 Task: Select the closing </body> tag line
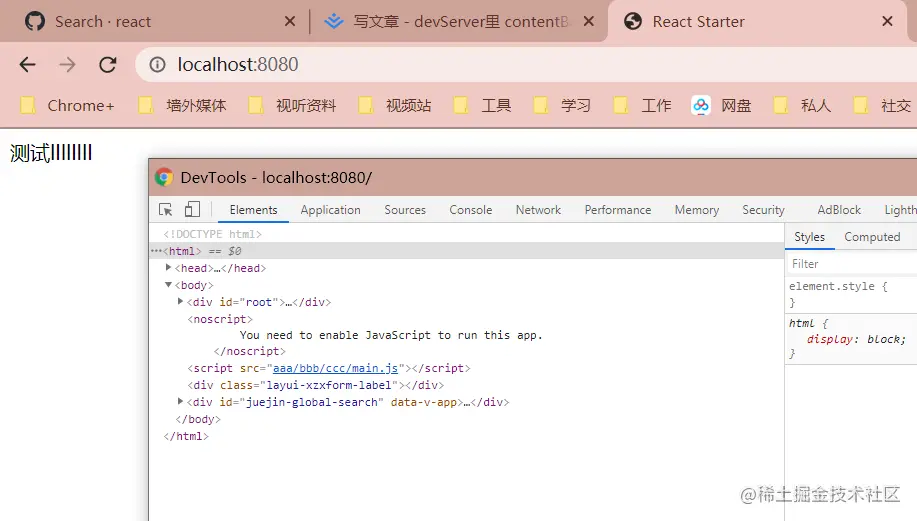198,419
